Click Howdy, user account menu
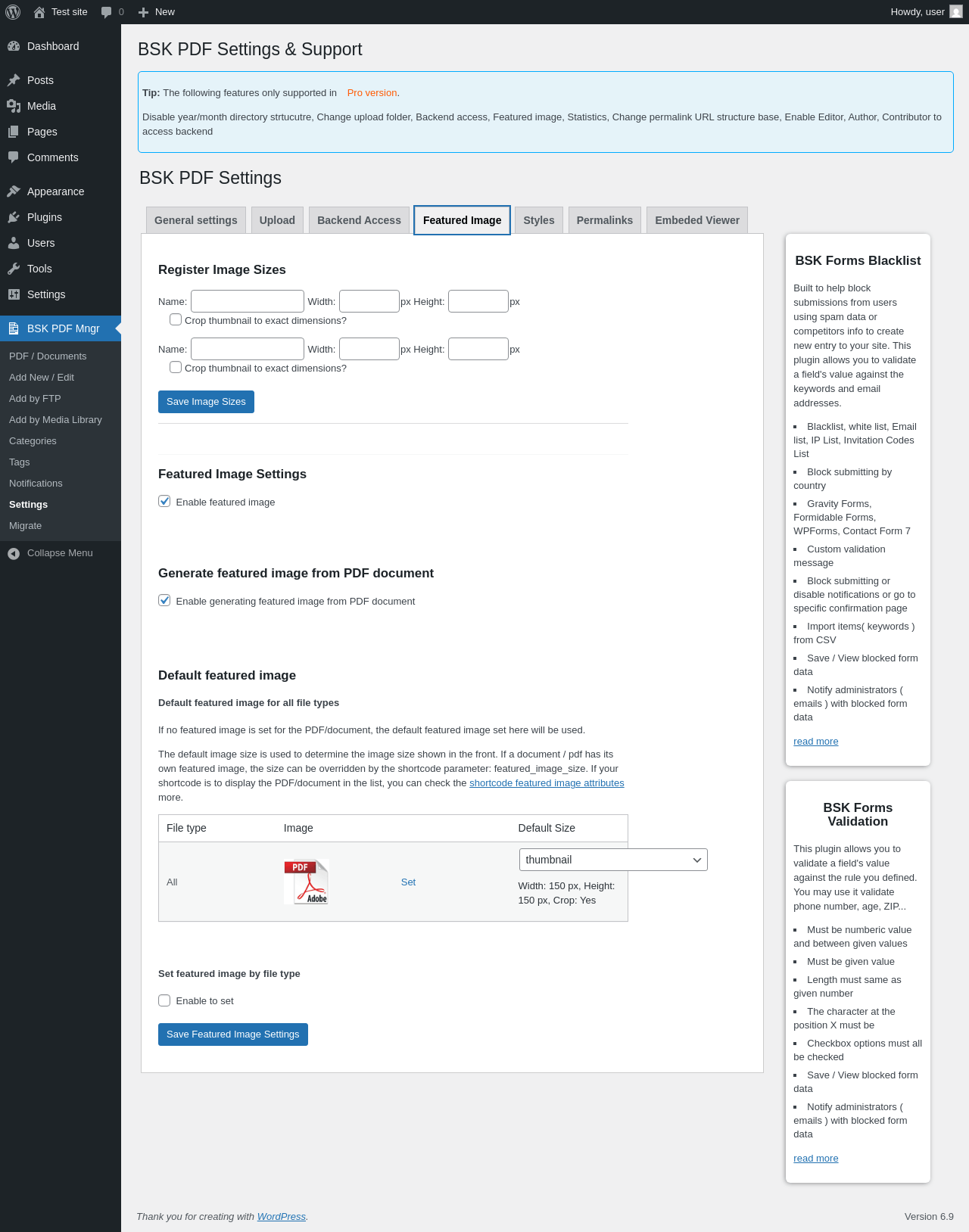Image resolution: width=969 pixels, height=1232 pixels. pos(927,12)
